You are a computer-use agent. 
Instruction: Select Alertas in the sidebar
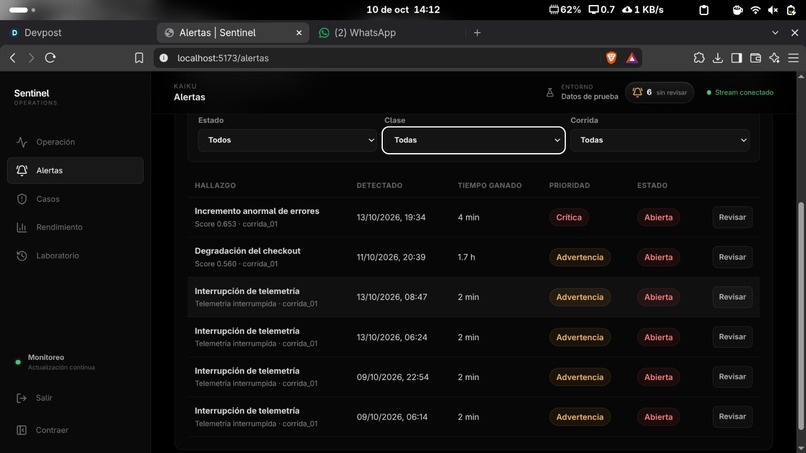(x=75, y=170)
